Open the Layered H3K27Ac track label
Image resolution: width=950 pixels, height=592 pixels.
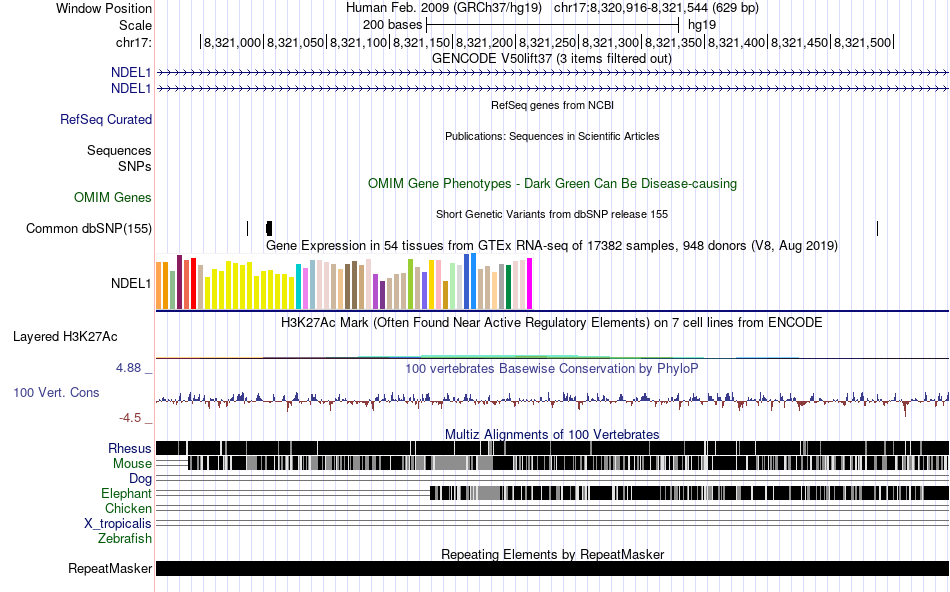coord(65,337)
